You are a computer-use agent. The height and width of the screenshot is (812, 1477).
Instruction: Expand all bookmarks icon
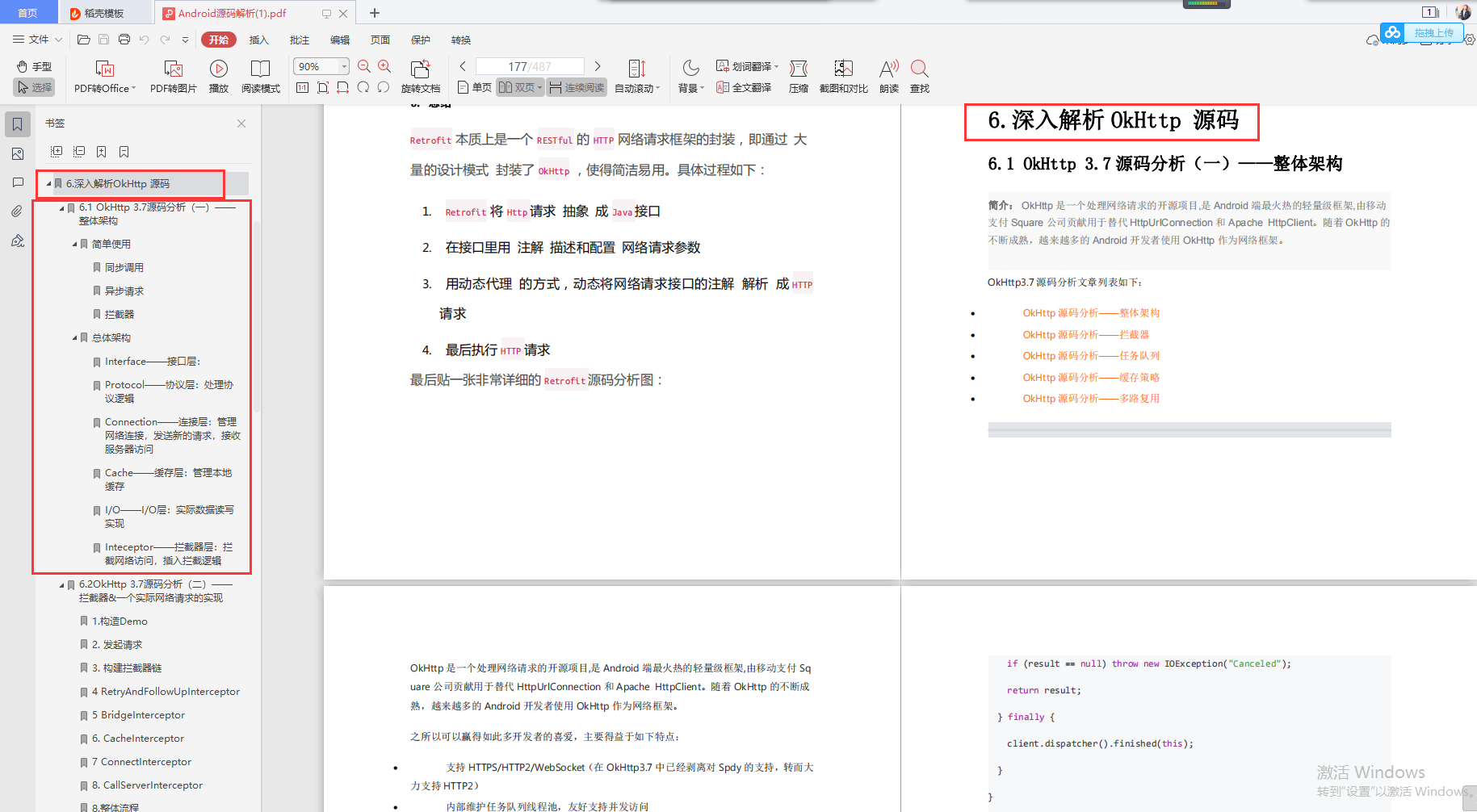[57, 152]
